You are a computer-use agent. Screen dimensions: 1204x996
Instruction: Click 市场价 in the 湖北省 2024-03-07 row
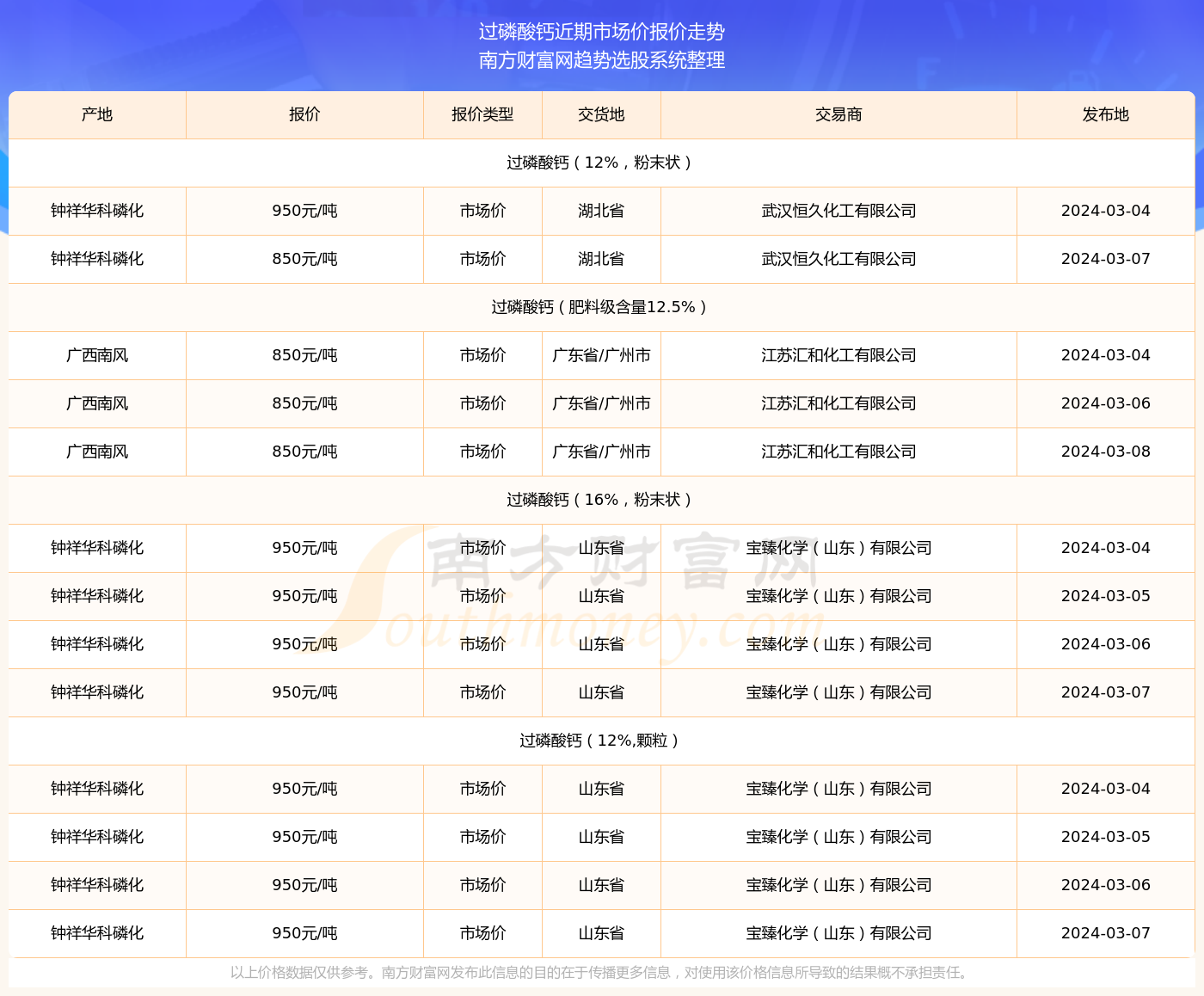tap(482, 259)
